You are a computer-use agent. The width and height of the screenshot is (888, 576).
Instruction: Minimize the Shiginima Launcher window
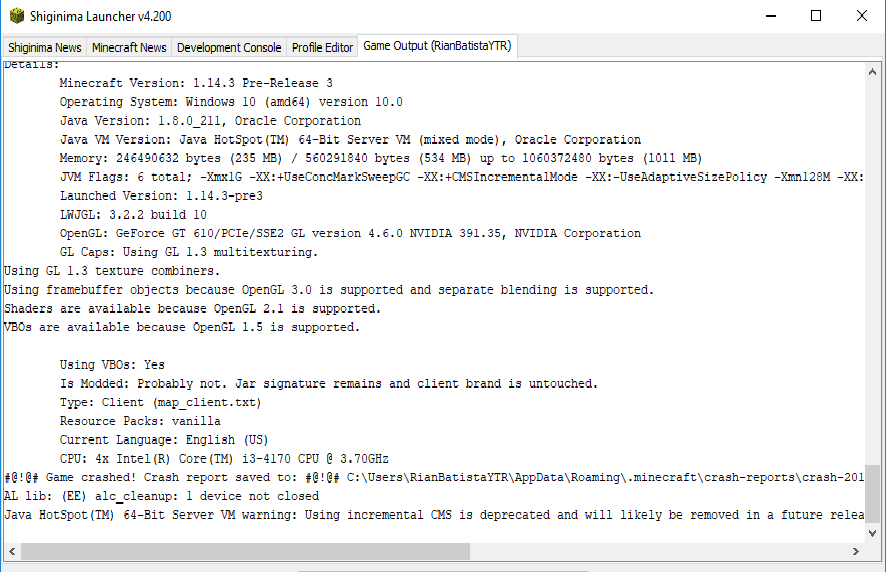tap(768, 16)
